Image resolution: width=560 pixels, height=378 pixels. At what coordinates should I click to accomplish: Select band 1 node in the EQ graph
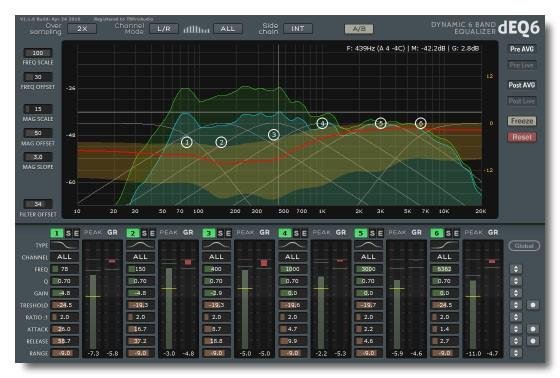pos(186,142)
